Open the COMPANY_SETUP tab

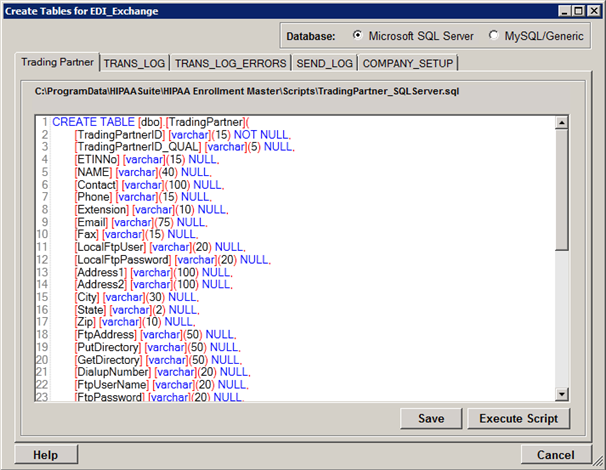(x=407, y=63)
